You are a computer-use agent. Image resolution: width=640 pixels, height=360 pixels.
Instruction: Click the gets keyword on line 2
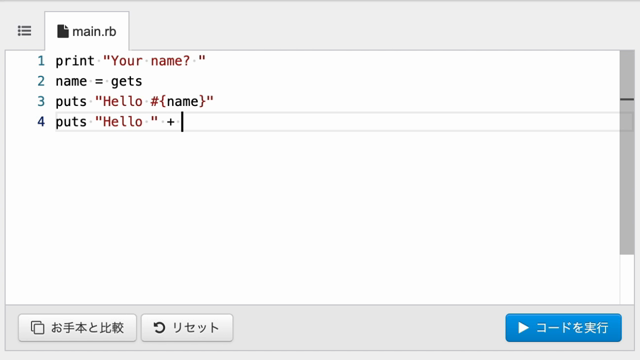127,81
